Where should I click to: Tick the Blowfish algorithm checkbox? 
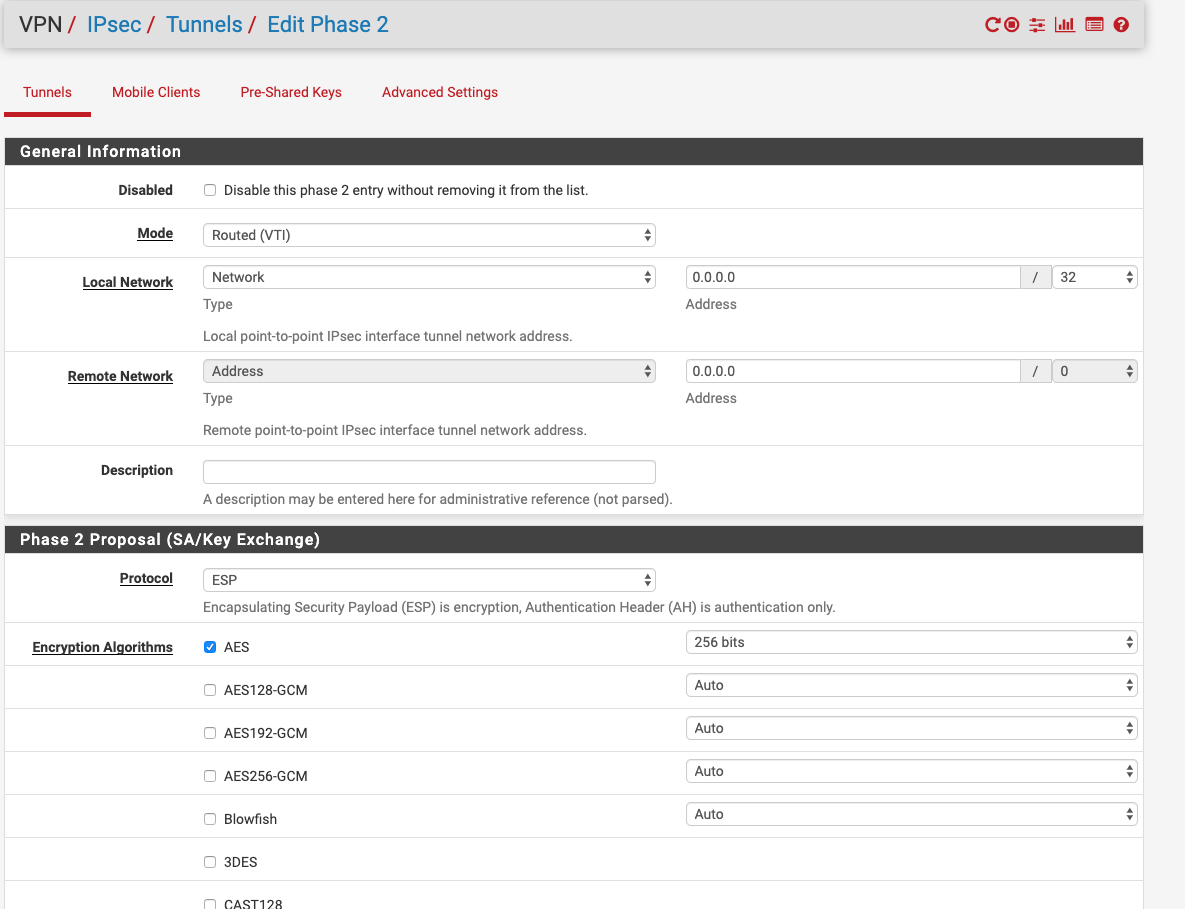(x=210, y=819)
